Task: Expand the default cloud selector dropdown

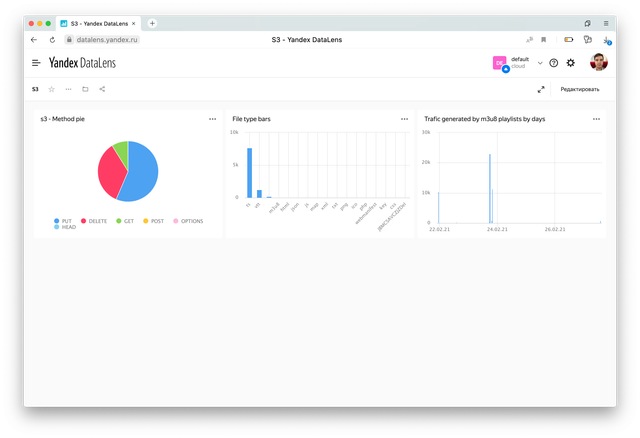Action: 540,62
